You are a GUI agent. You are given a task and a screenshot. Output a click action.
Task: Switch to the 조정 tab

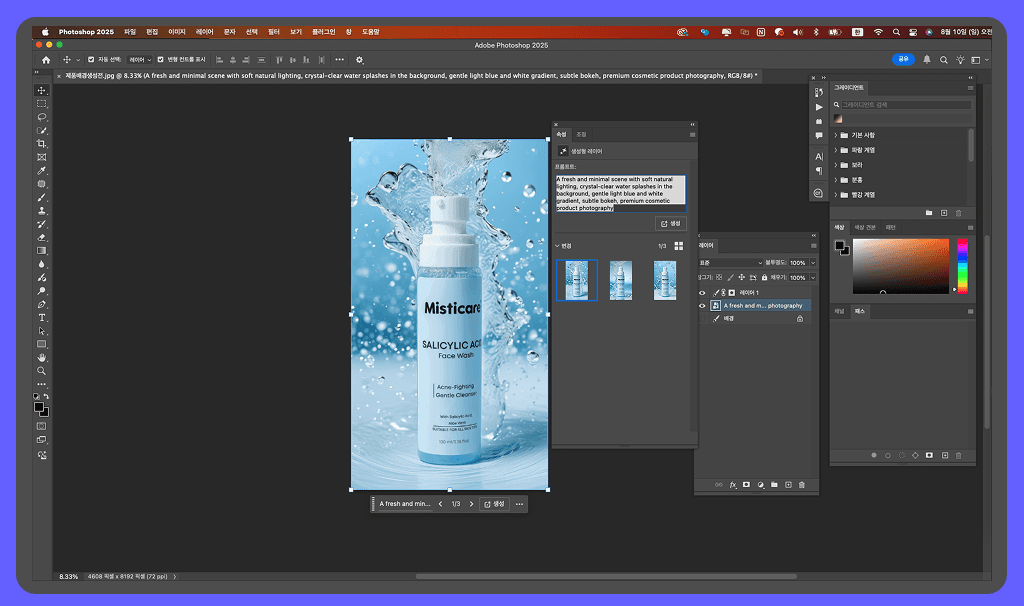[x=581, y=135]
